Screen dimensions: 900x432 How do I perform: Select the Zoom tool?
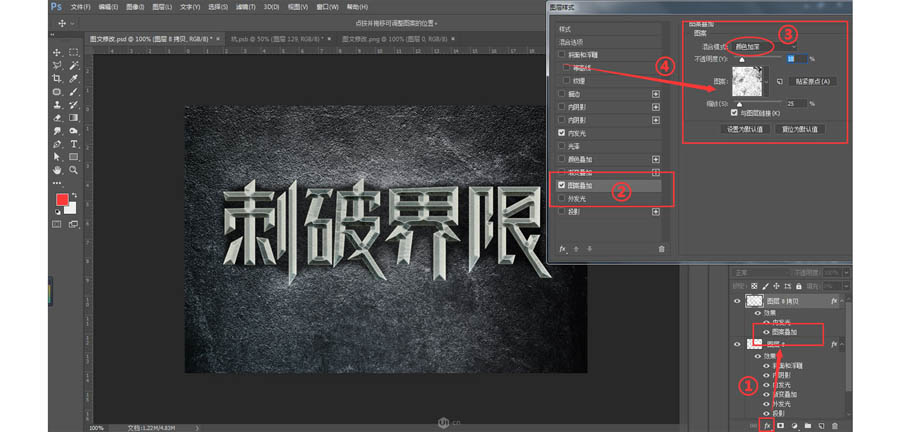pyautogui.click(x=73, y=170)
